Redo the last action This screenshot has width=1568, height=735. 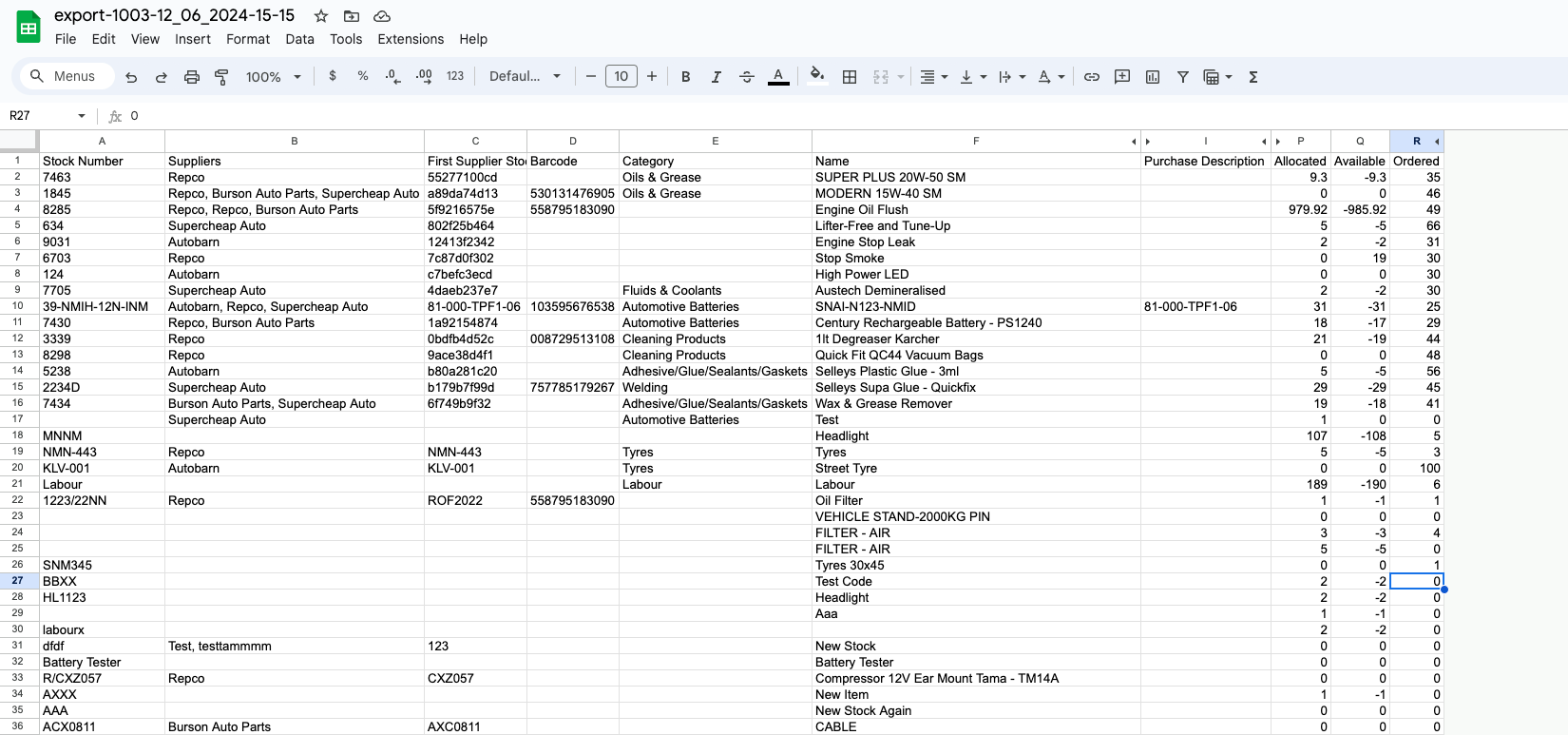pyautogui.click(x=162, y=77)
